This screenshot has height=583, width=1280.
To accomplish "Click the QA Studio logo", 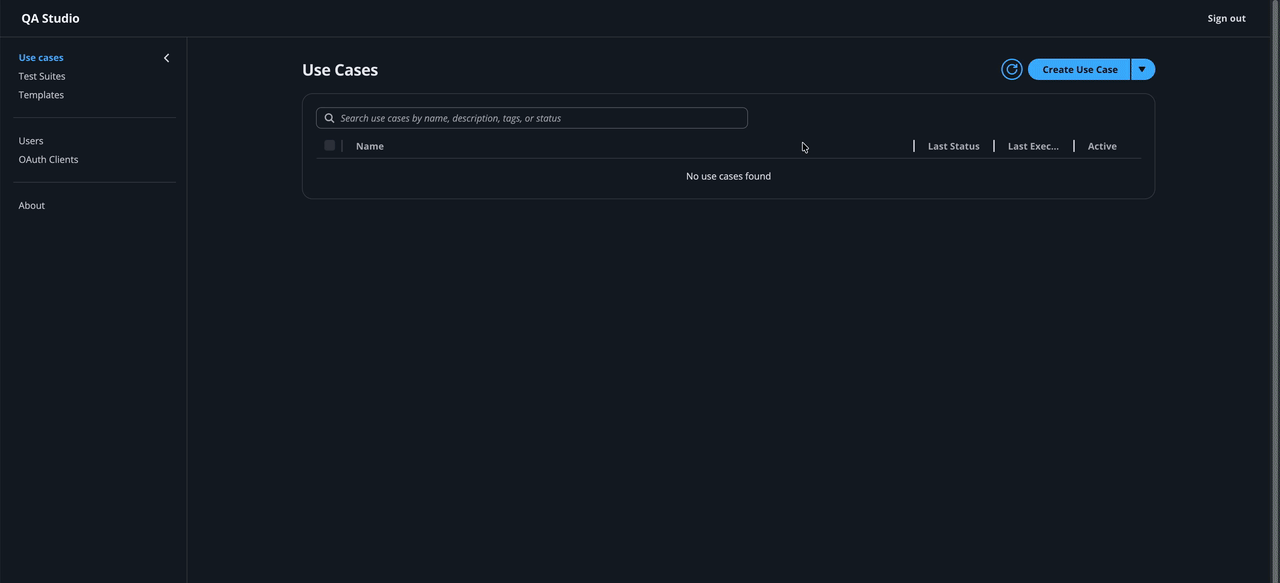I will click(51, 17).
